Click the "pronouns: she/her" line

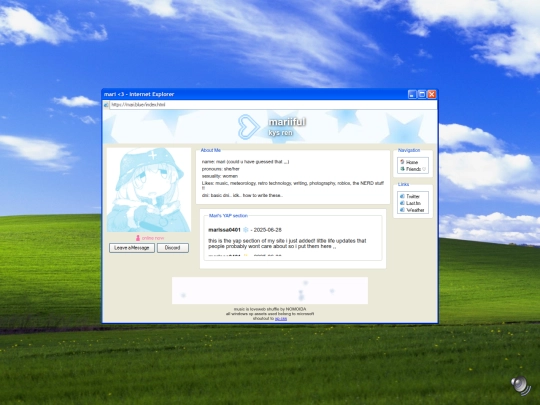[x=220, y=169]
